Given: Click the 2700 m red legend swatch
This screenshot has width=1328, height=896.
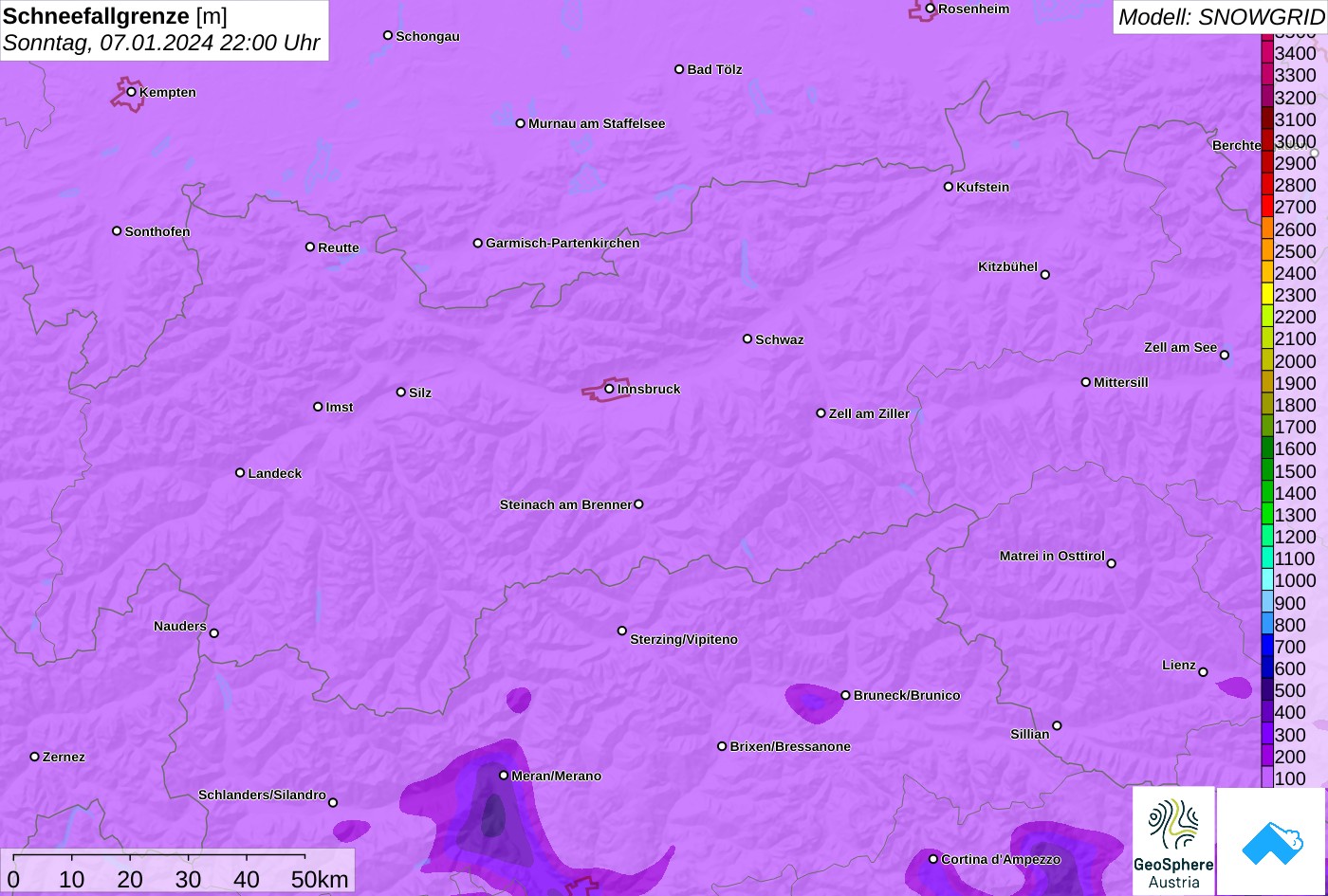Looking at the screenshot, I should (x=1266, y=207).
